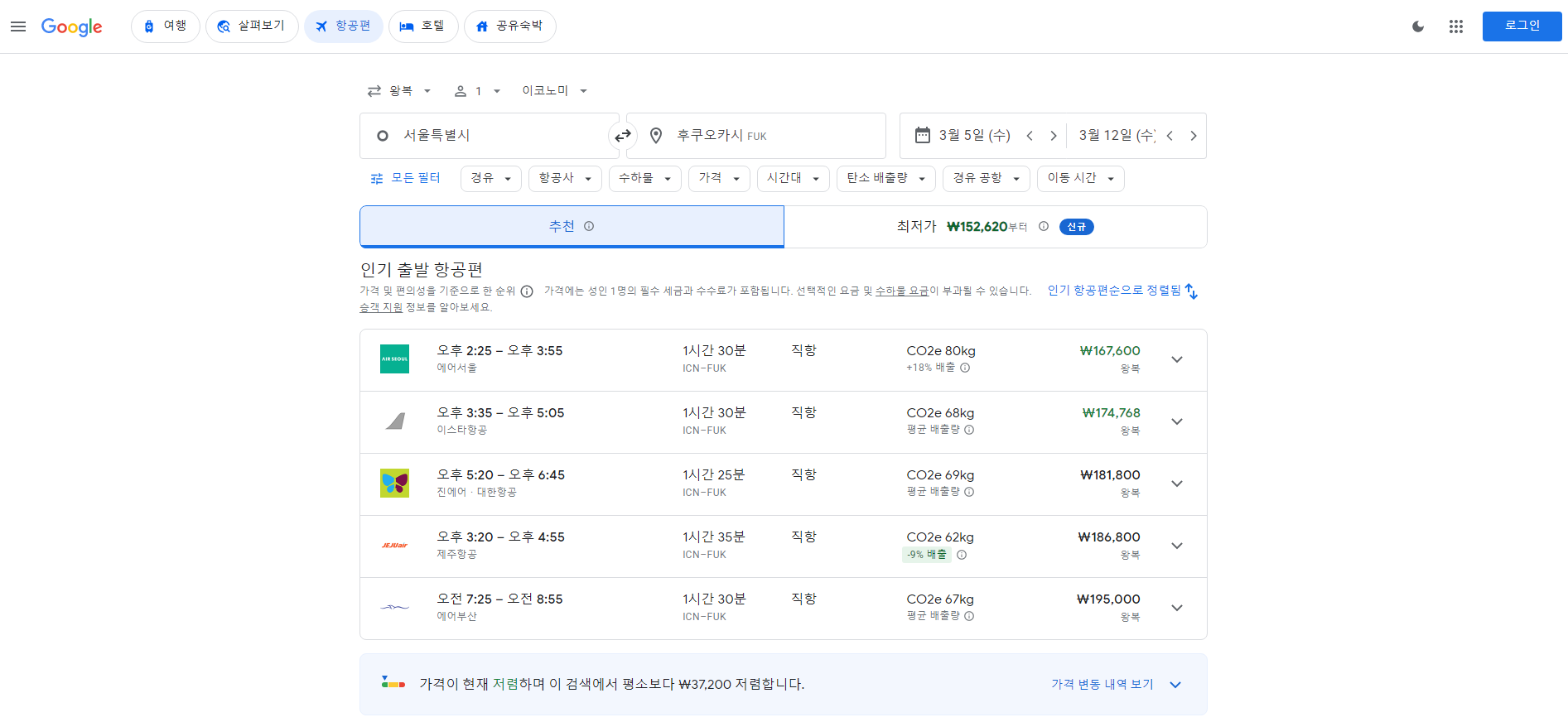1568x722 pixels.
Task: Open the 이코노미 seat class dropdown
Action: [554, 91]
